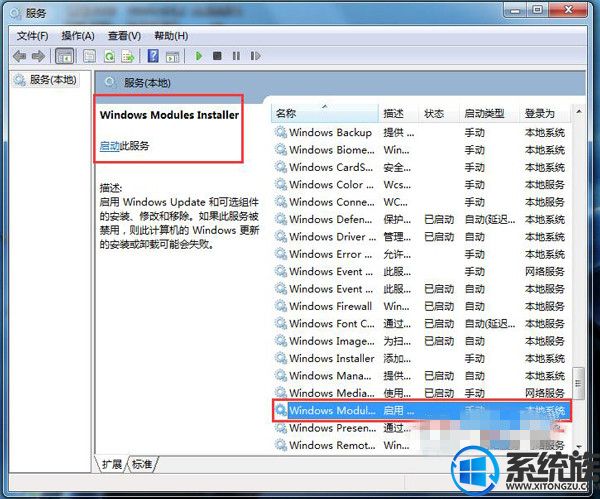The width and height of the screenshot is (600, 499).
Task: Click the vertical scrollbar thumb in services list
Action: tap(579, 383)
